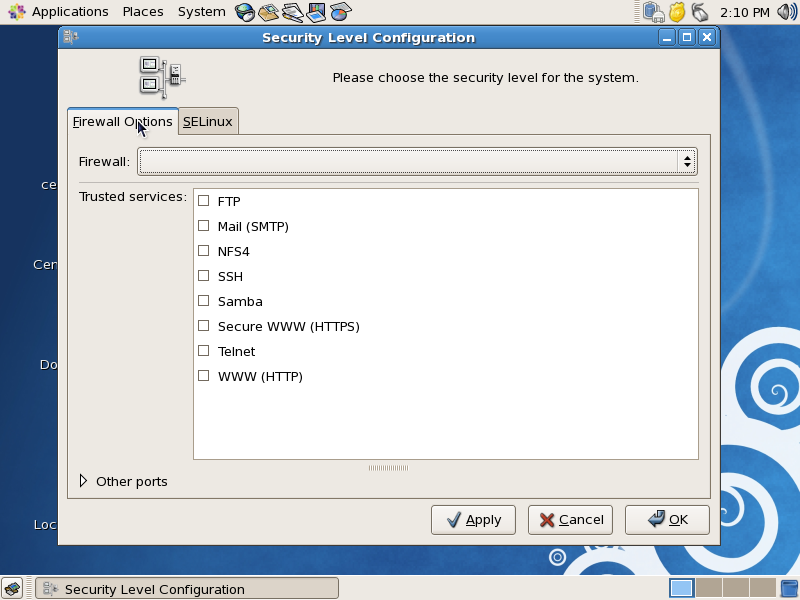This screenshot has height=600, width=800.
Task: Apply the firewall settings
Action: coord(473,519)
